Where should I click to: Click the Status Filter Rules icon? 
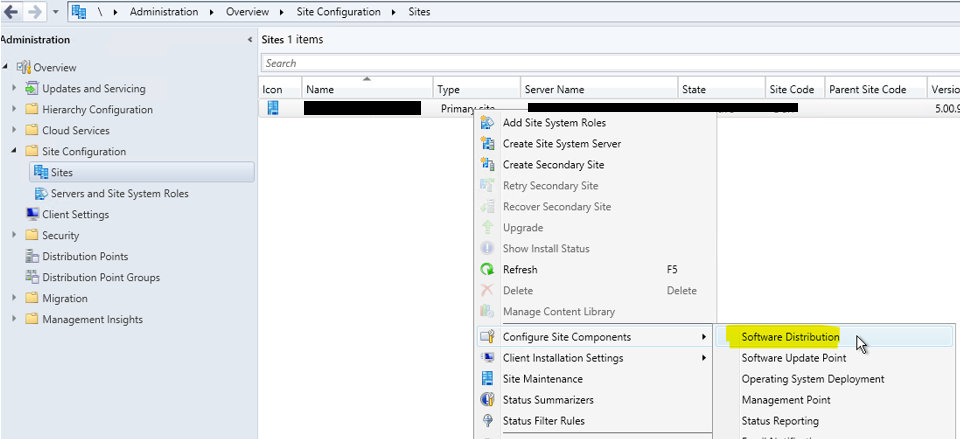488,421
